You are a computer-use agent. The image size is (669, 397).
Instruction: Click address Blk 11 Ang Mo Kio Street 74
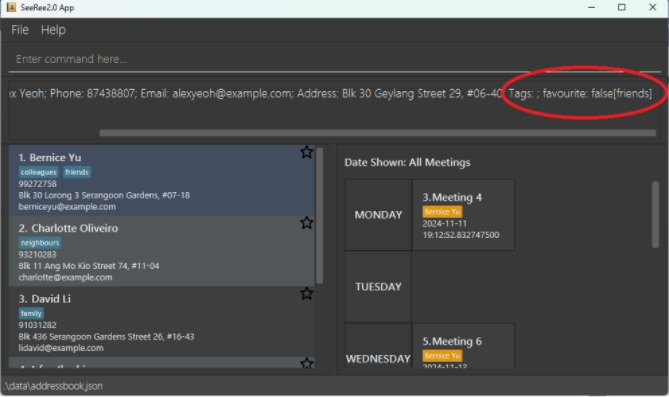[x=89, y=266]
